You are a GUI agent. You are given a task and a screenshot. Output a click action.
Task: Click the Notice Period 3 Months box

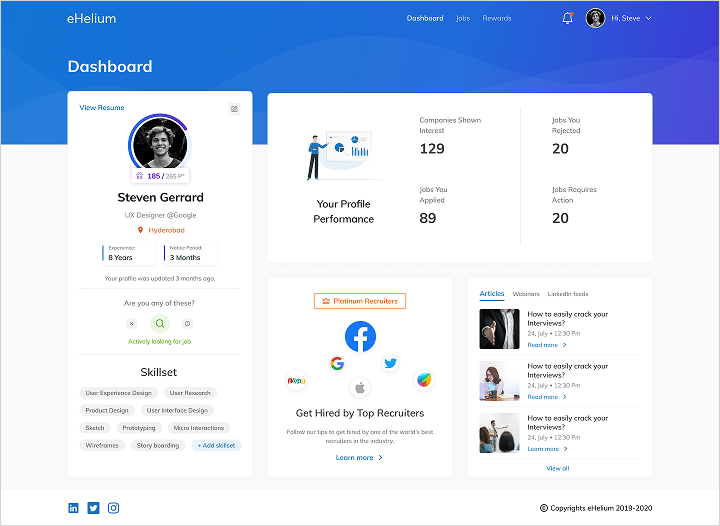190,253
